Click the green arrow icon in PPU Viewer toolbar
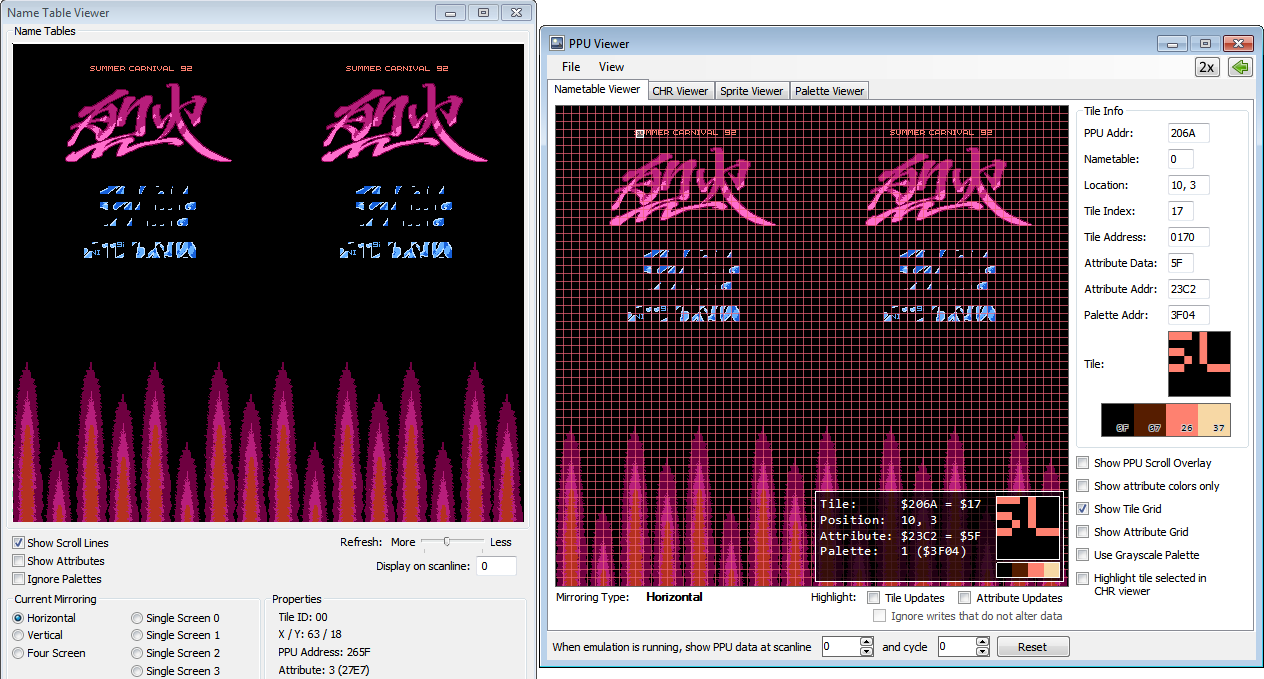This screenshot has width=1264, height=679. click(1239, 66)
